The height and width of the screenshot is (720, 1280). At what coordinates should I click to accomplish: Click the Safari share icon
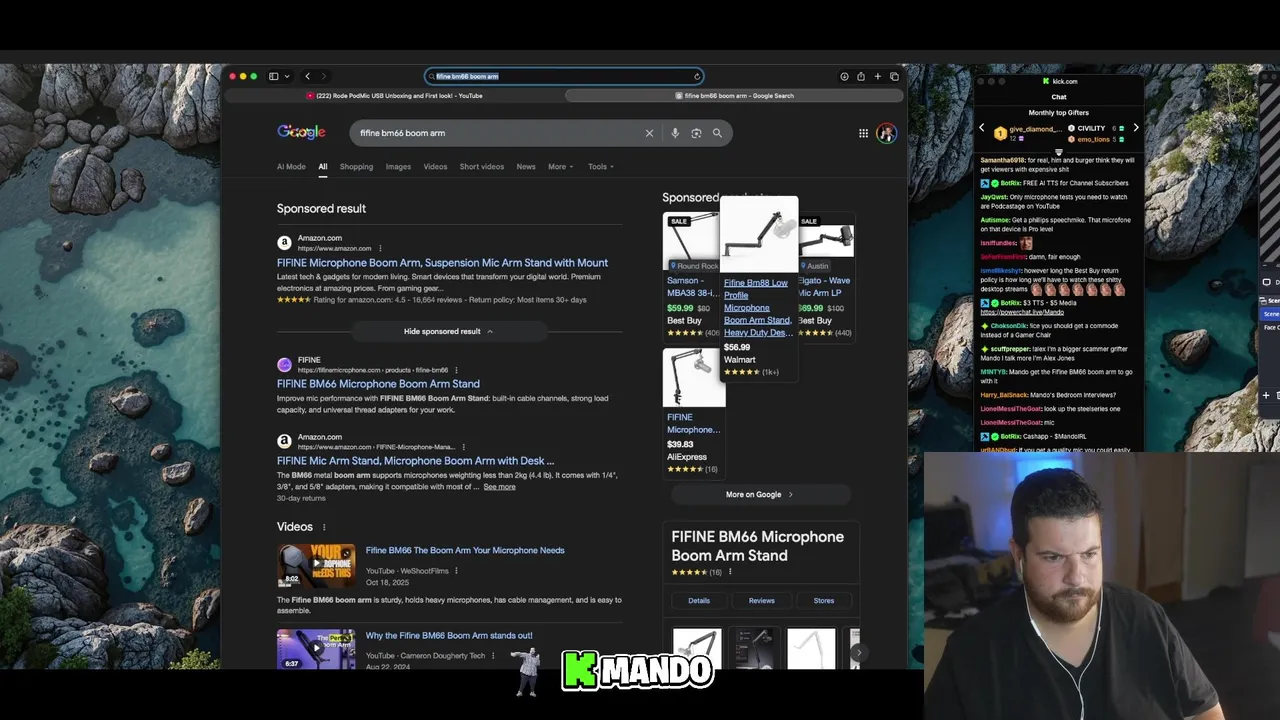(x=861, y=76)
